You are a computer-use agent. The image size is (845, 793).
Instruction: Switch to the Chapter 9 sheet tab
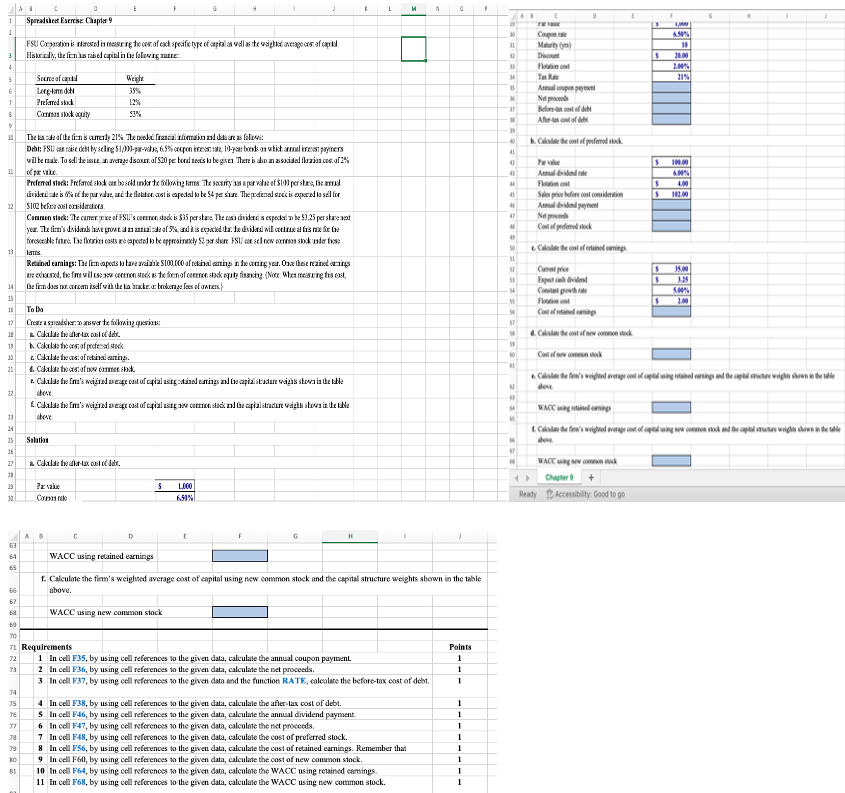tap(558, 478)
